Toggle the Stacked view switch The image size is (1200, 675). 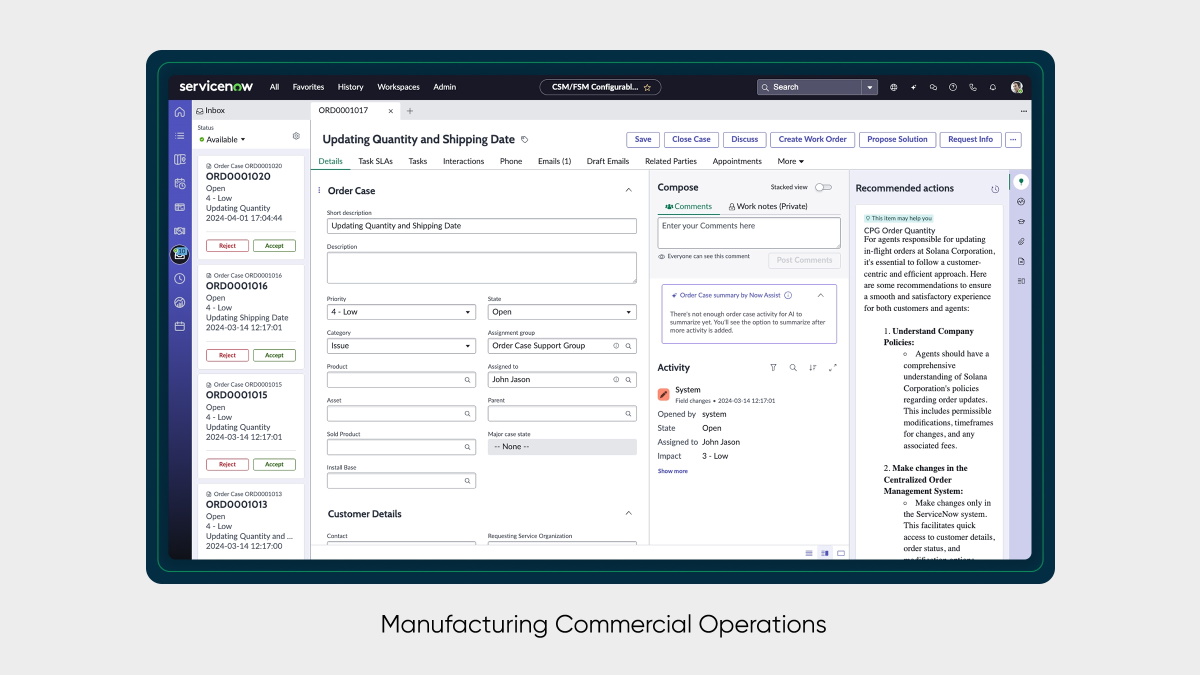tap(823, 187)
